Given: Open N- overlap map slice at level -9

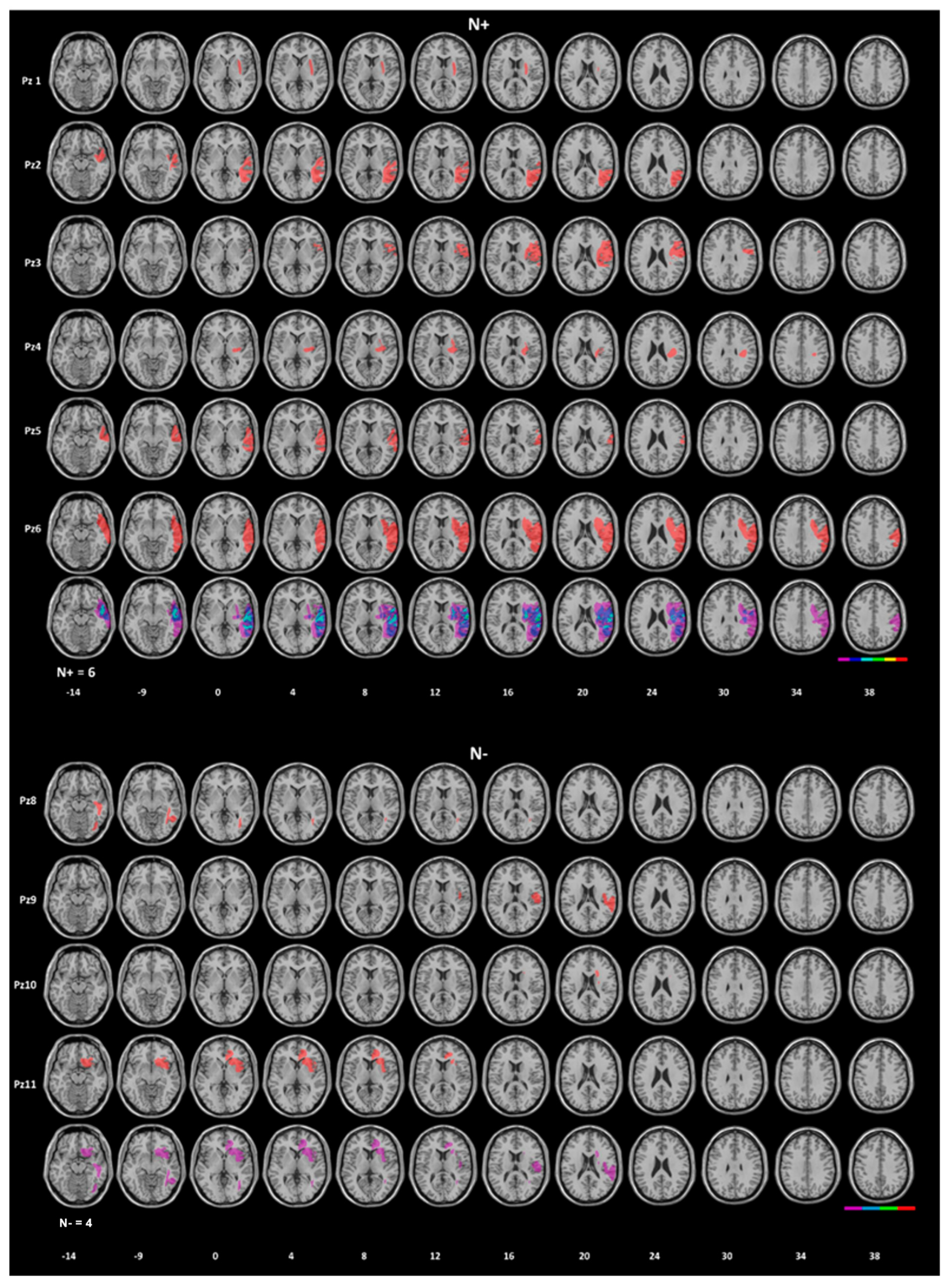Looking at the screenshot, I should coord(152,1165).
